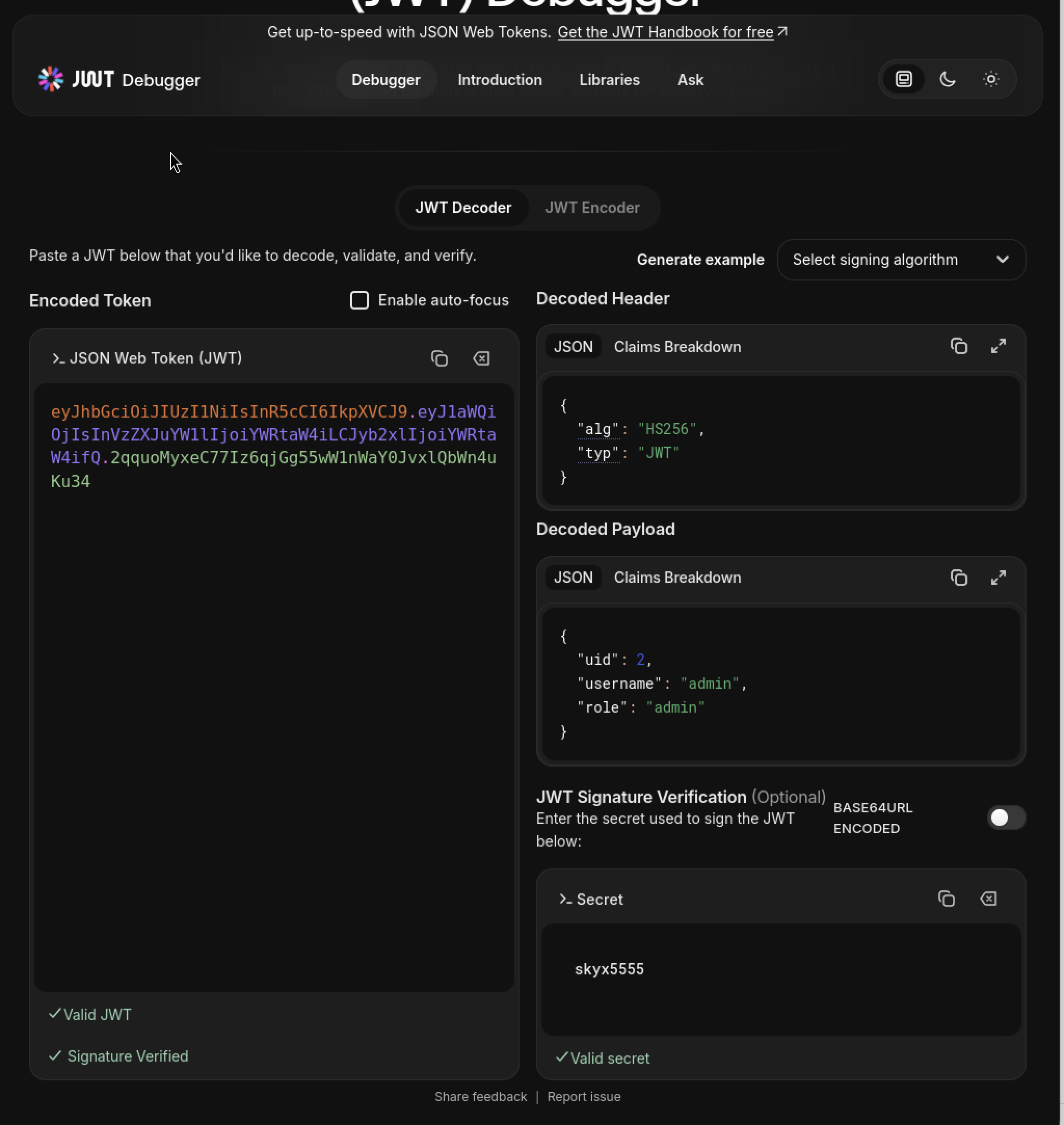This screenshot has width=1064, height=1125.
Task: Copy the encoded JWT token
Action: 440,358
